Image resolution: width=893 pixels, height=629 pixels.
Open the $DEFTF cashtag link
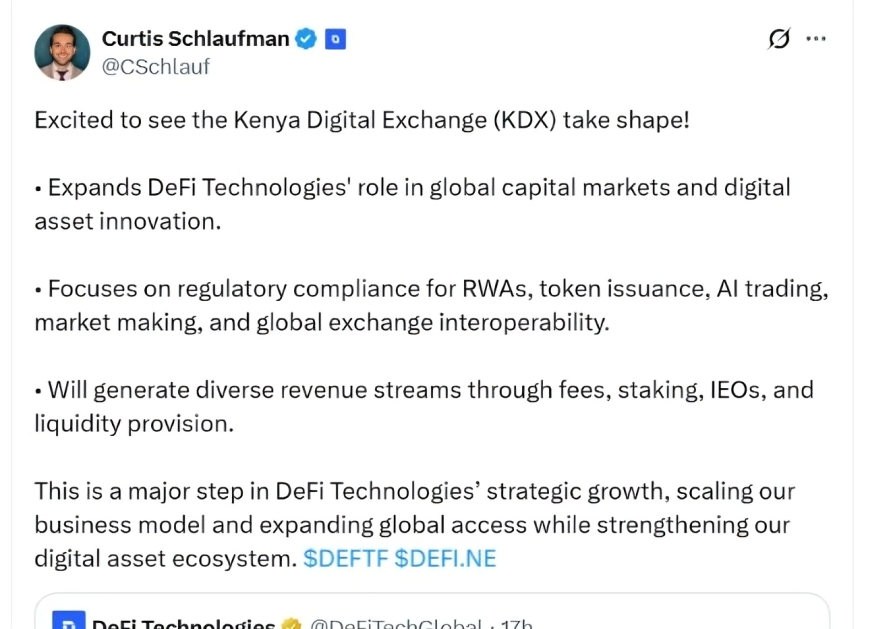(346, 558)
